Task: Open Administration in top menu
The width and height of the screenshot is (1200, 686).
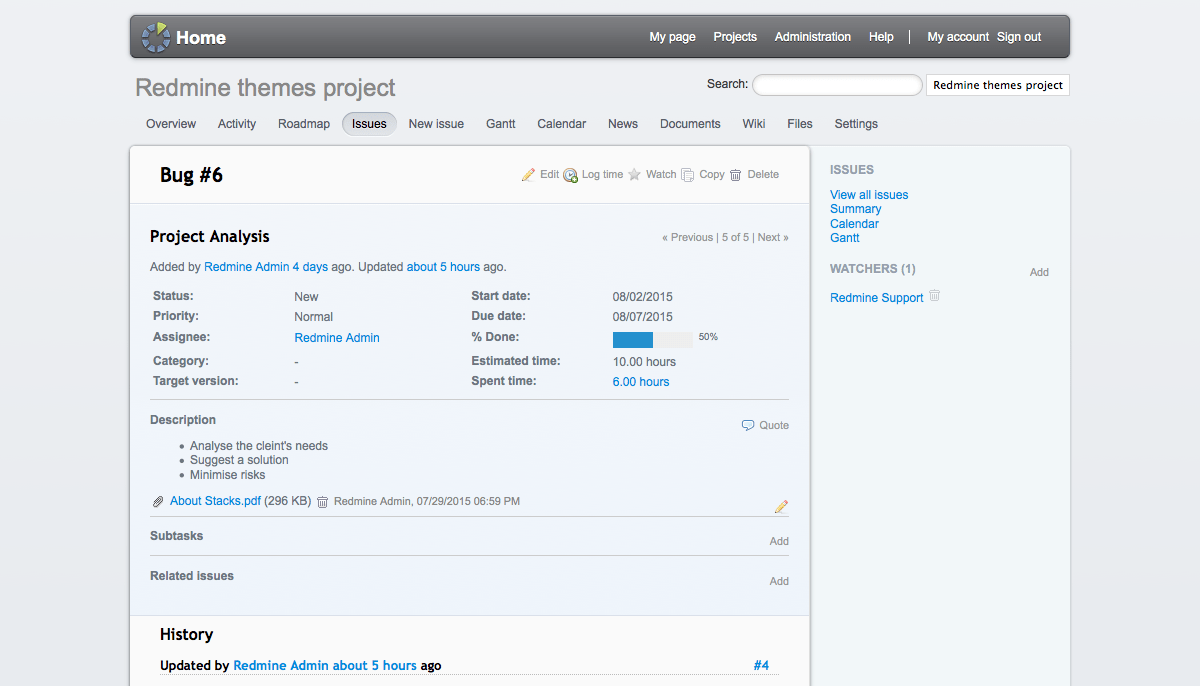Action: 813,37
